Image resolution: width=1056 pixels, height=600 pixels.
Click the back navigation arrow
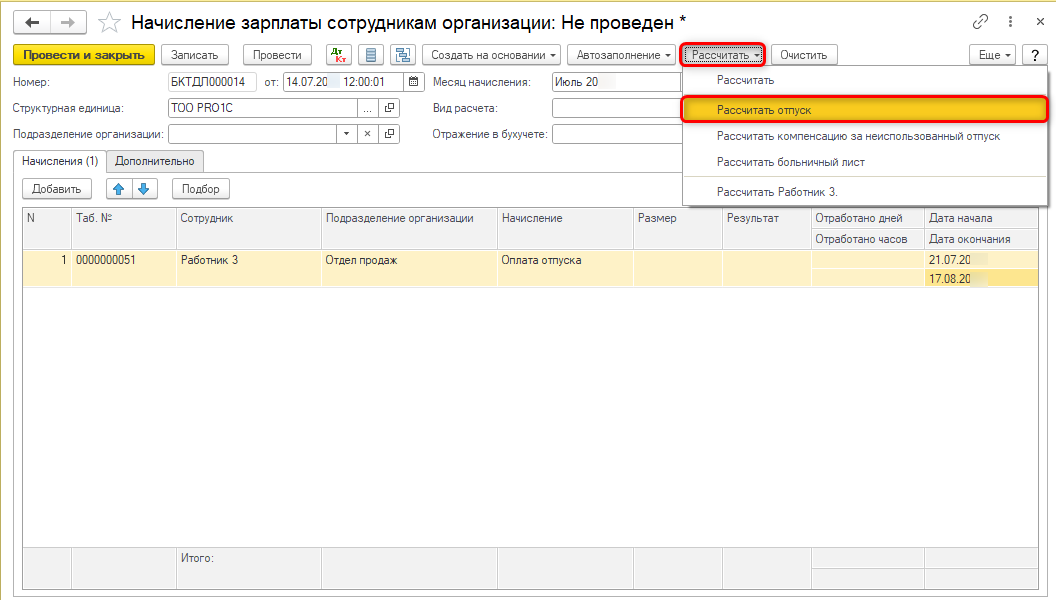[x=32, y=22]
